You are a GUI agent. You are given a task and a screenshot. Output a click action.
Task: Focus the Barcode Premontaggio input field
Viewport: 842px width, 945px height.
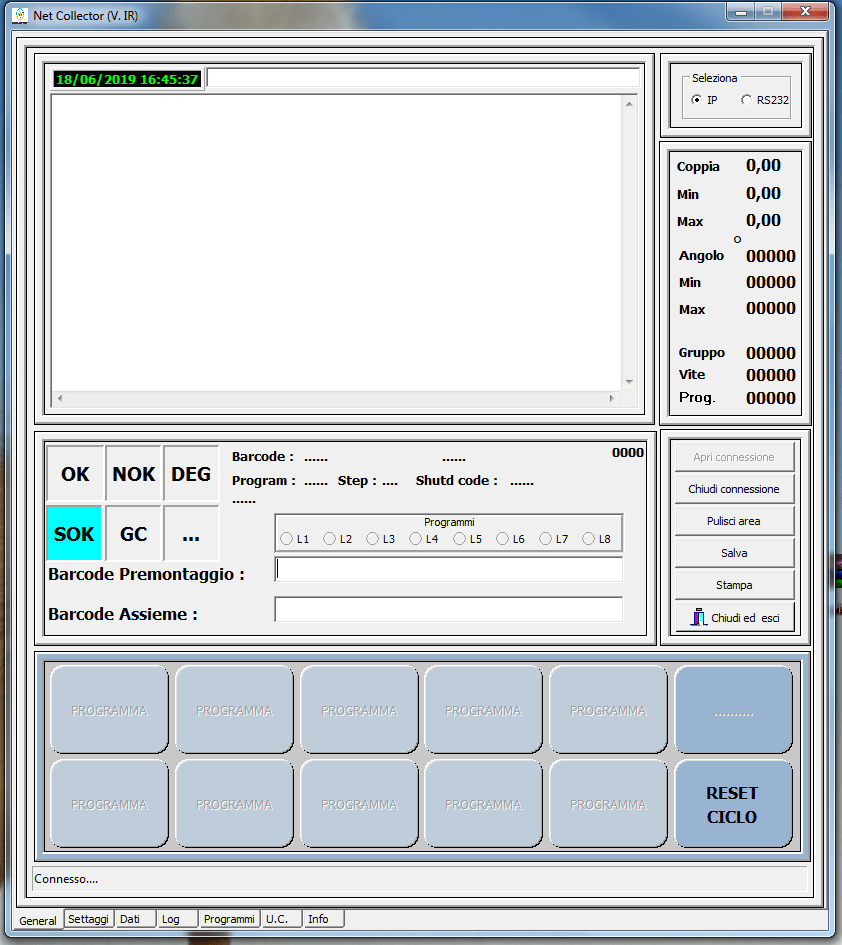click(x=448, y=570)
